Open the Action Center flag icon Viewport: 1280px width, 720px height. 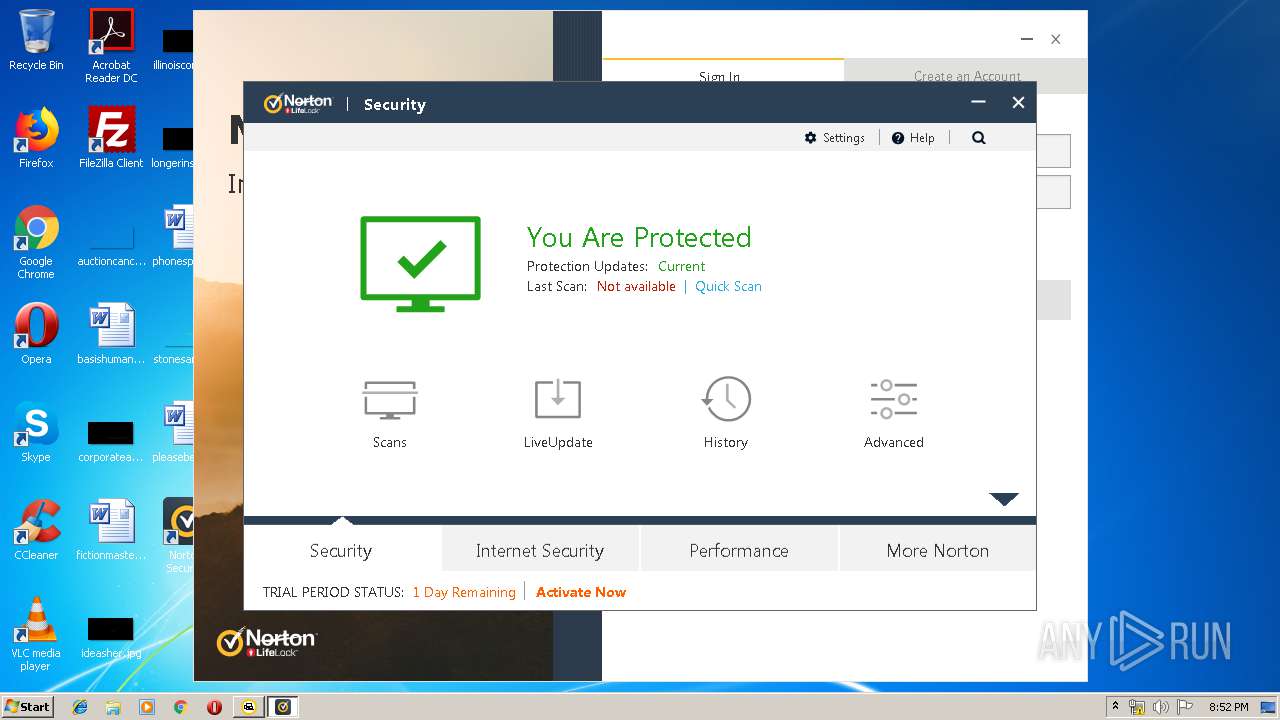point(1185,707)
